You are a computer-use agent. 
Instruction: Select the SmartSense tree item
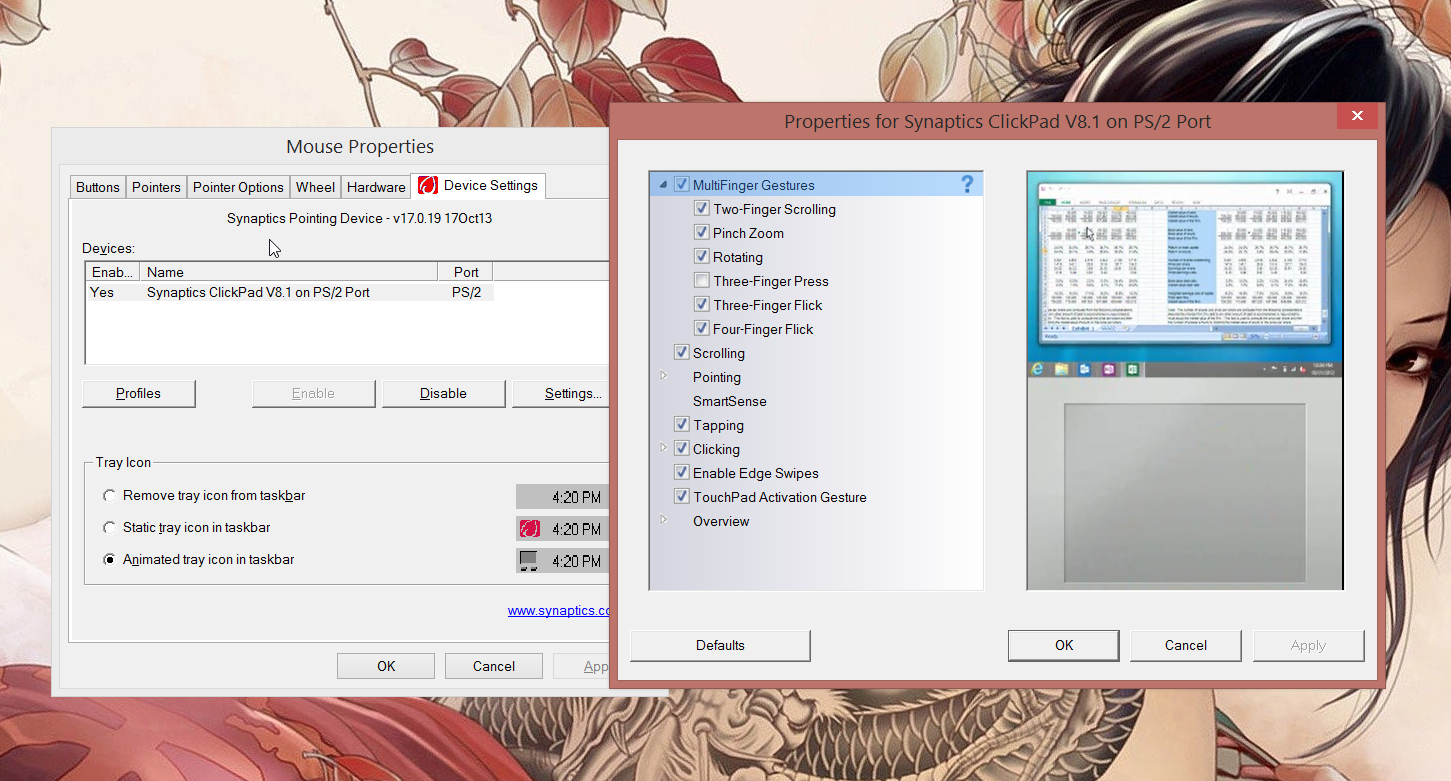[x=730, y=401]
